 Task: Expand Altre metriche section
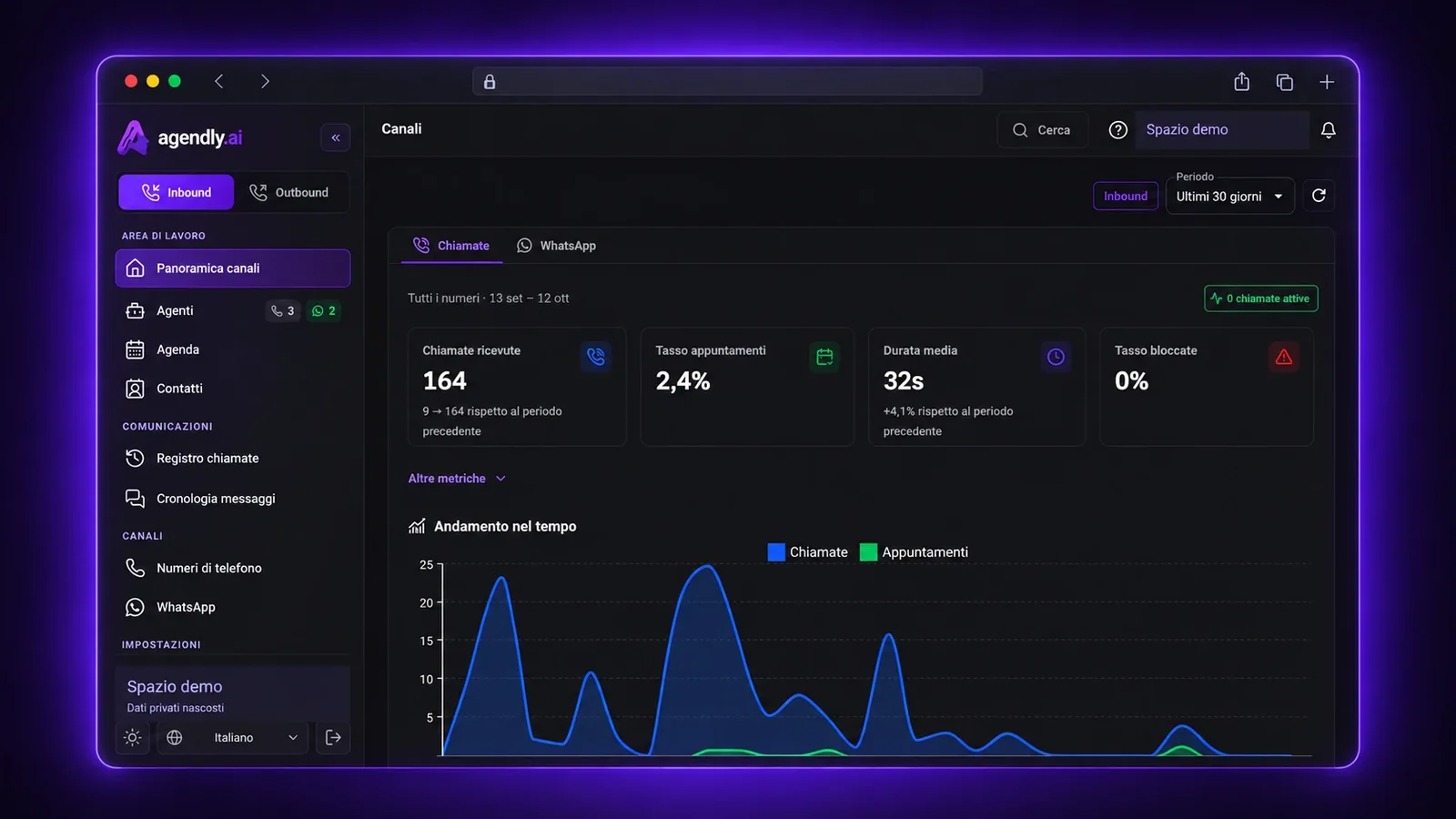[457, 479]
